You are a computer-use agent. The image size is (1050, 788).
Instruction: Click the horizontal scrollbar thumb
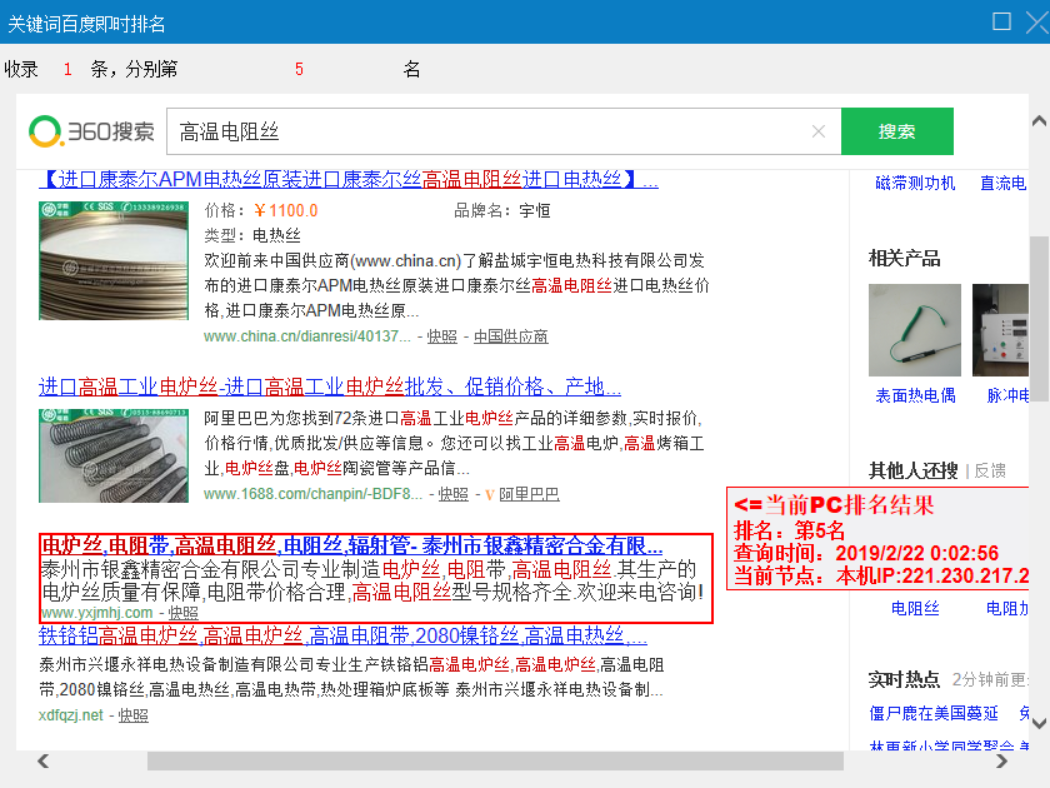point(496,761)
